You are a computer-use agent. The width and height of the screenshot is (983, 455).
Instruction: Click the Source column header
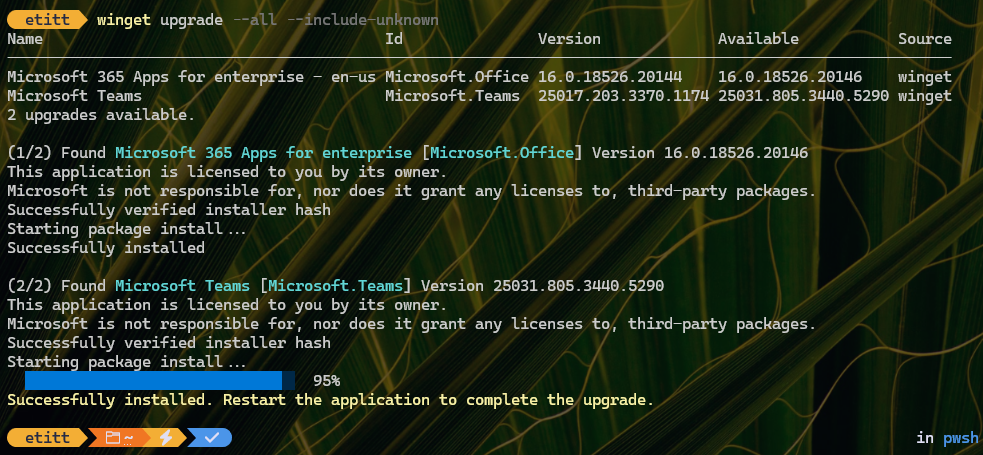click(x=925, y=39)
